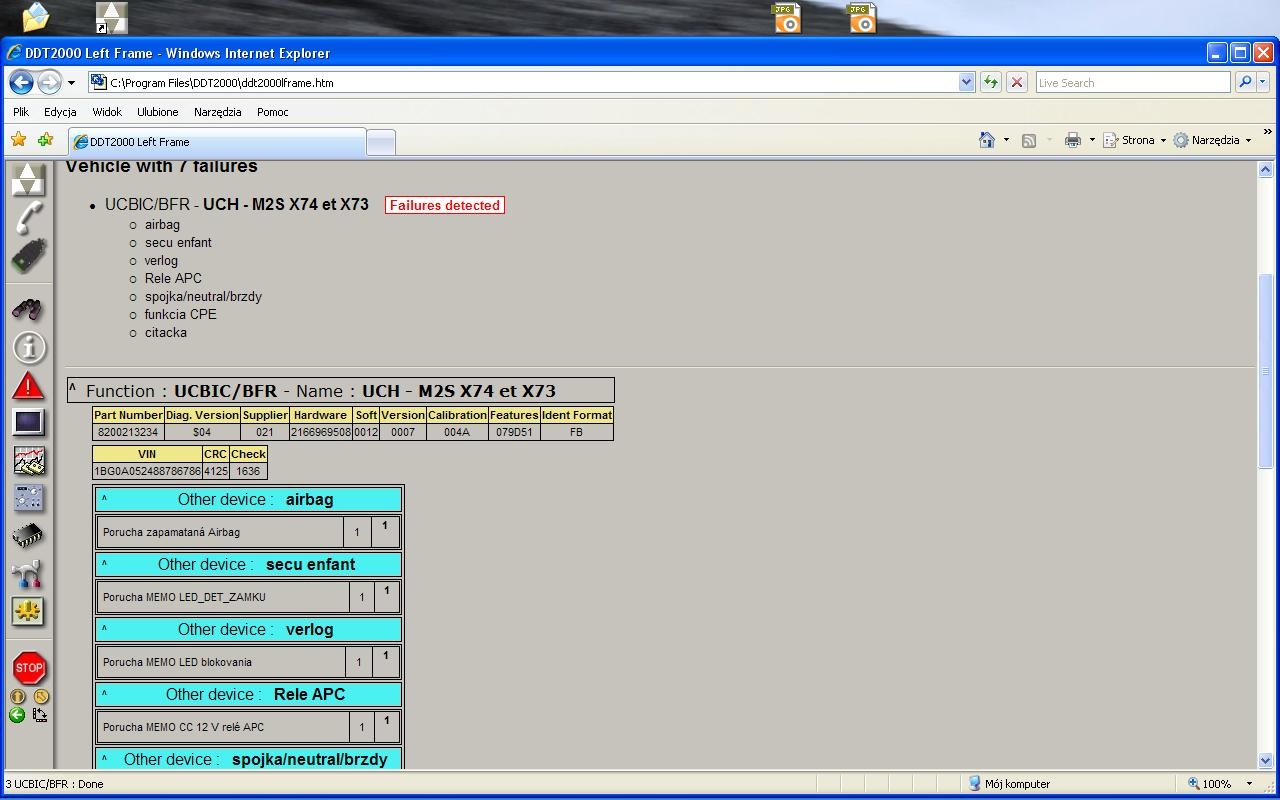Click the RSS feeds toolbar icon
The image size is (1280, 800).
point(1029,141)
